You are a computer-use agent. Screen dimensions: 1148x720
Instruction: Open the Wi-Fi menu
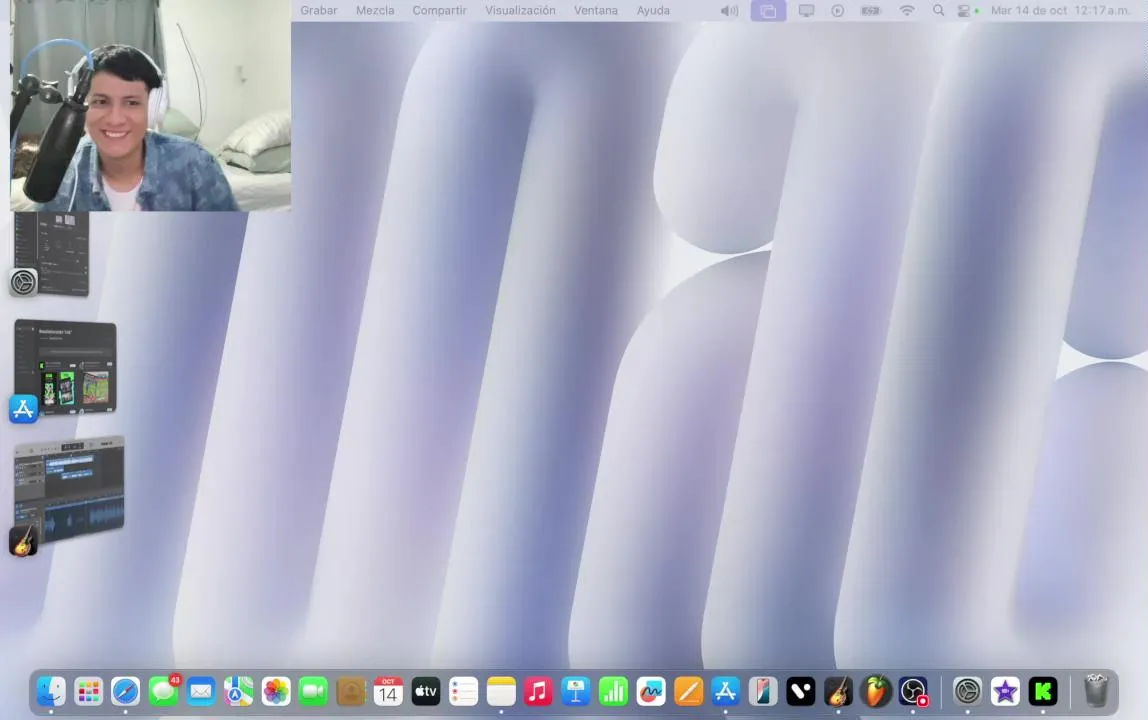coord(907,10)
